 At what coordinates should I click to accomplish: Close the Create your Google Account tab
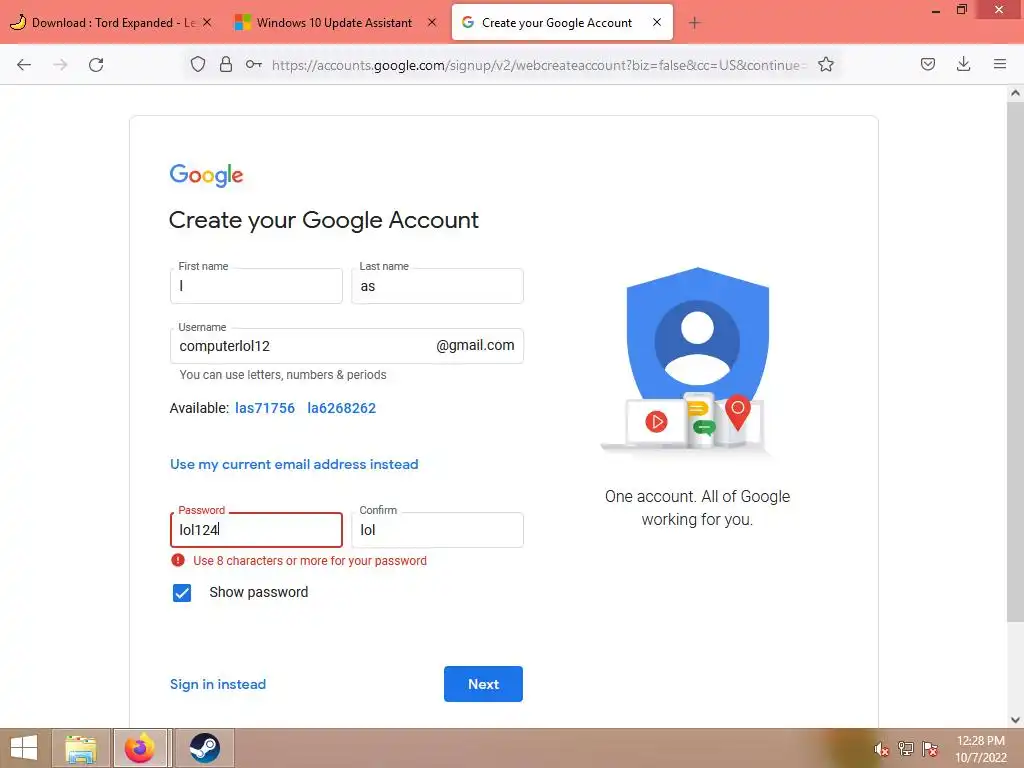657,22
